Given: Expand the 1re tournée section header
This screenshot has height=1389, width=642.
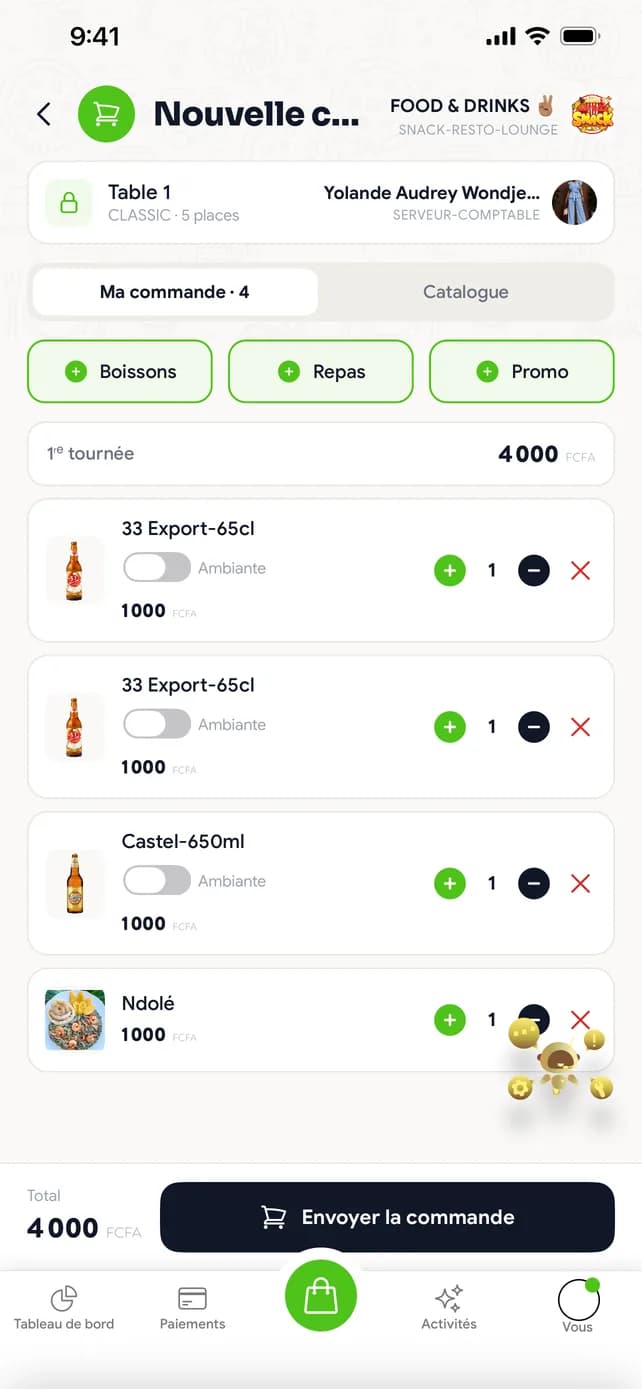Looking at the screenshot, I should tap(321, 454).
